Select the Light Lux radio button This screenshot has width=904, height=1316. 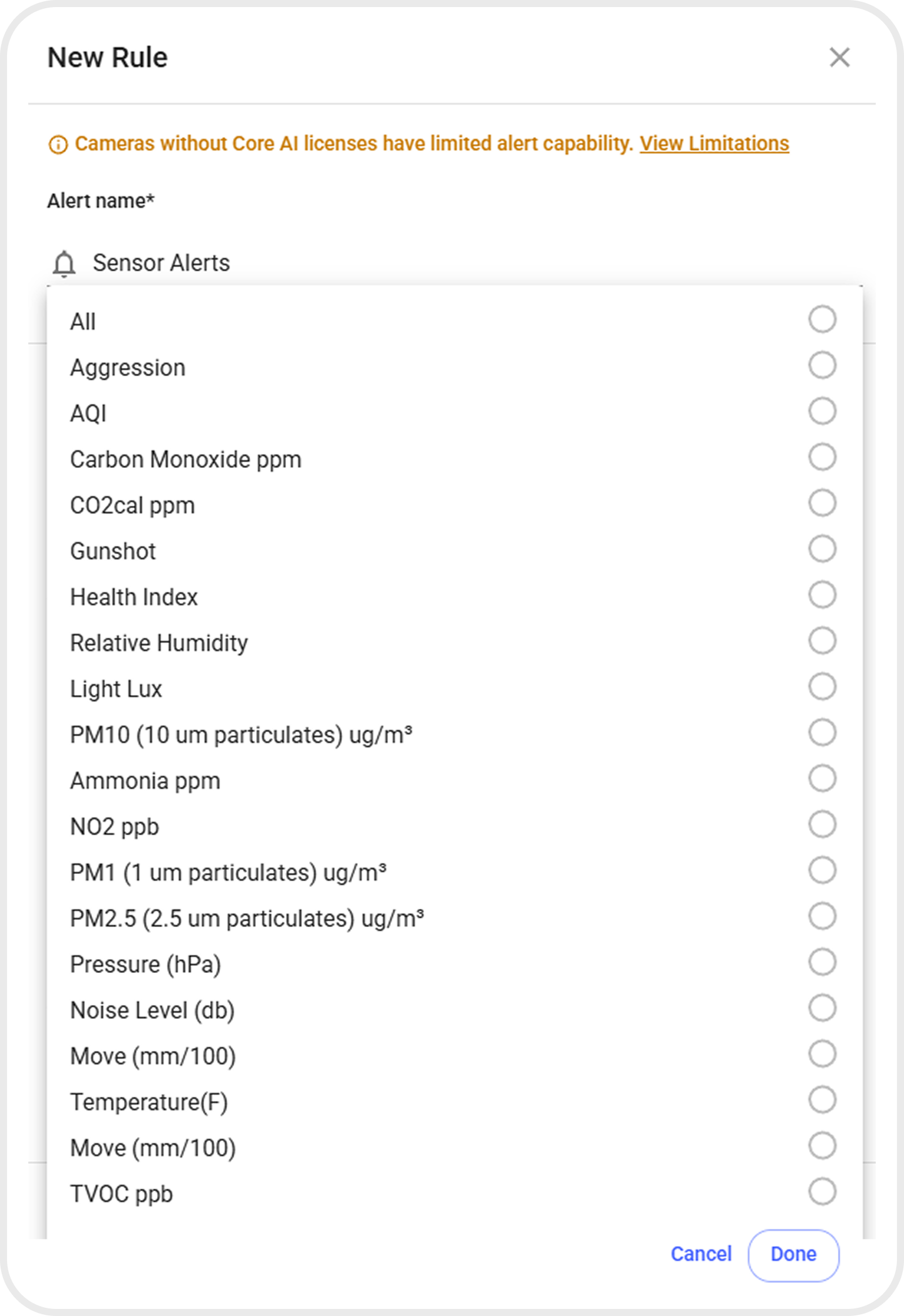[x=822, y=687]
